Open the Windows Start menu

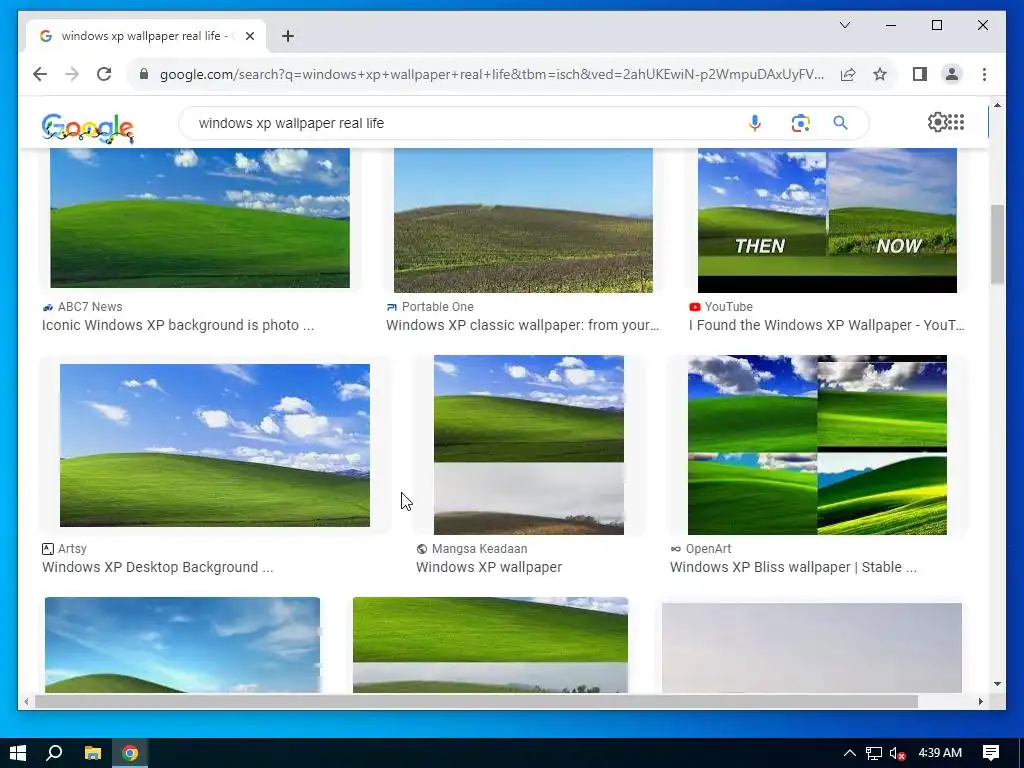click(18, 753)
